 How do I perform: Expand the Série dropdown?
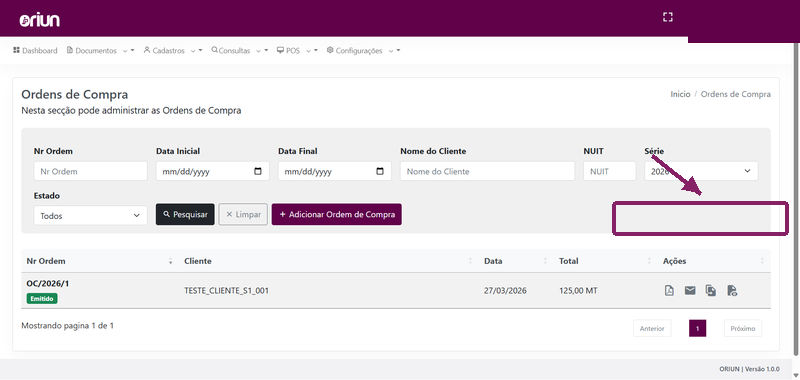701,171
